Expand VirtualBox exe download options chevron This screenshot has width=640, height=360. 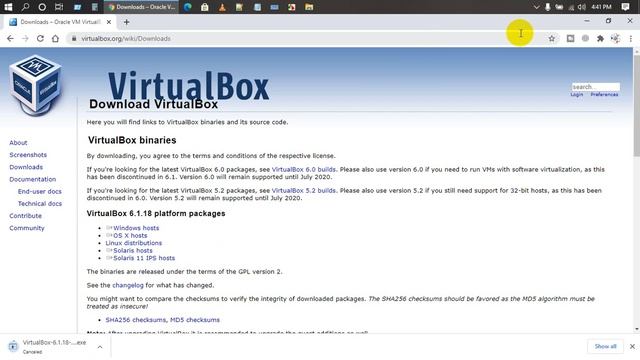pyautogui.click(x=100, y=347)
